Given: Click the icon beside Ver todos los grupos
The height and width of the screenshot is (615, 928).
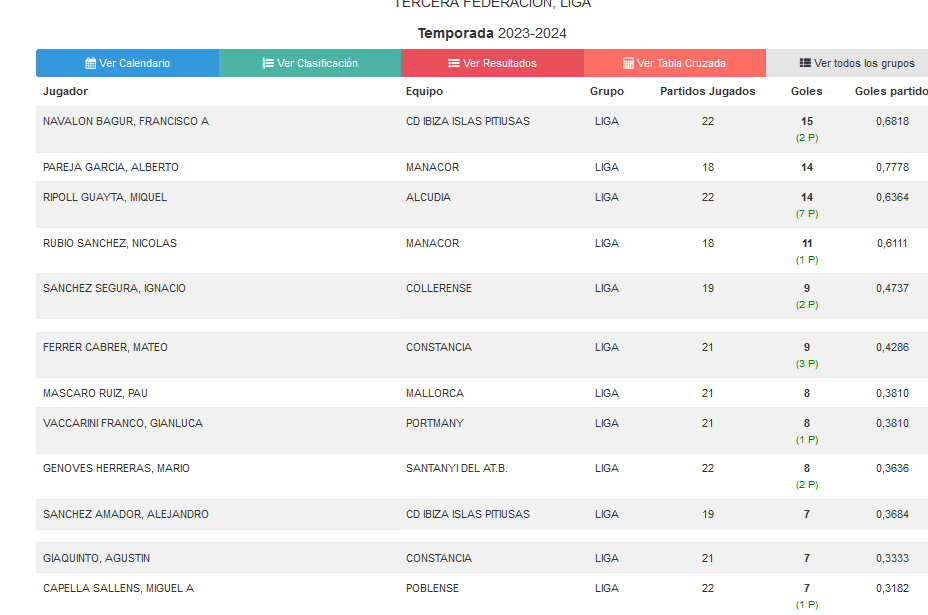Looking at the screenshot, I should tap(805, 63).
